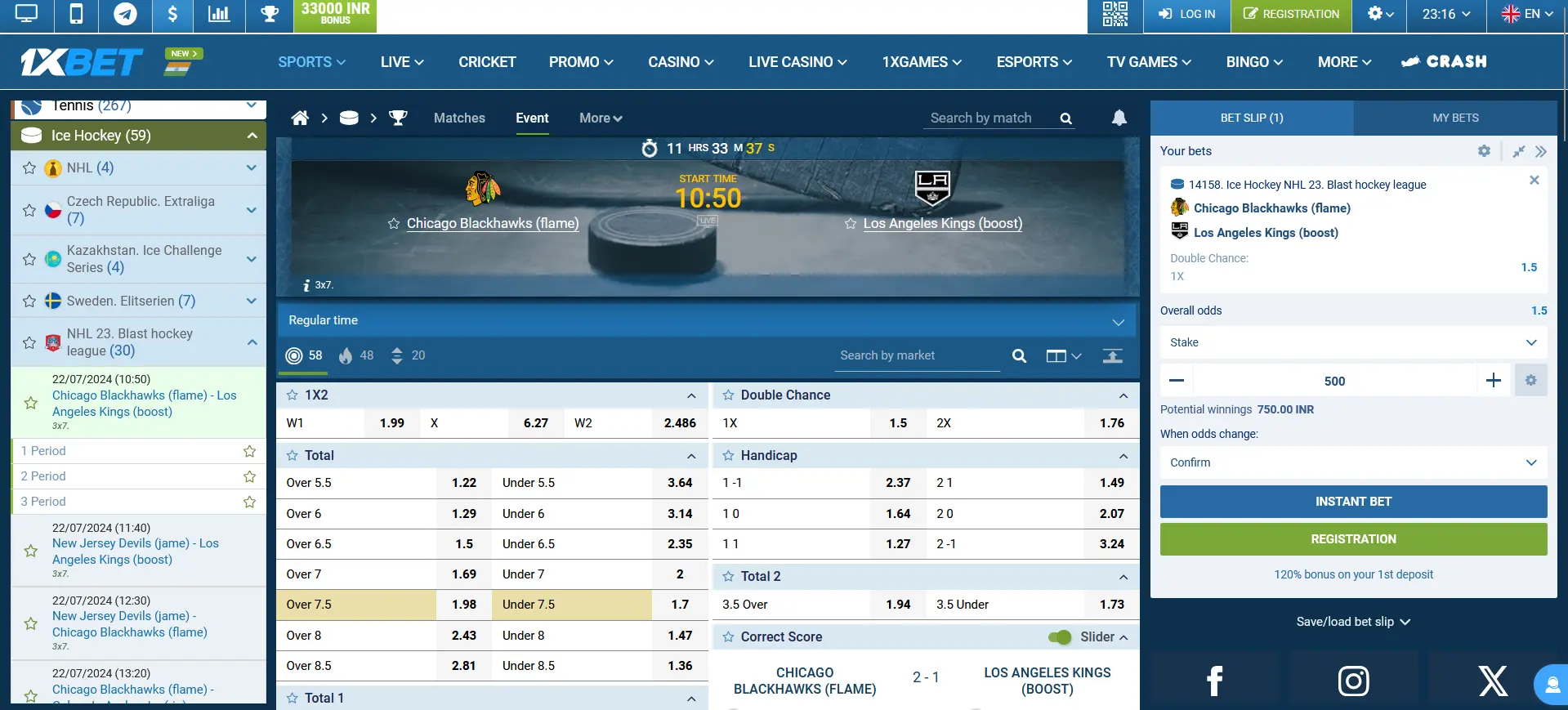Open statistics bar chart icon
Screen dimensions: 1568x710
pyautogui.click(x=219, y=14)
